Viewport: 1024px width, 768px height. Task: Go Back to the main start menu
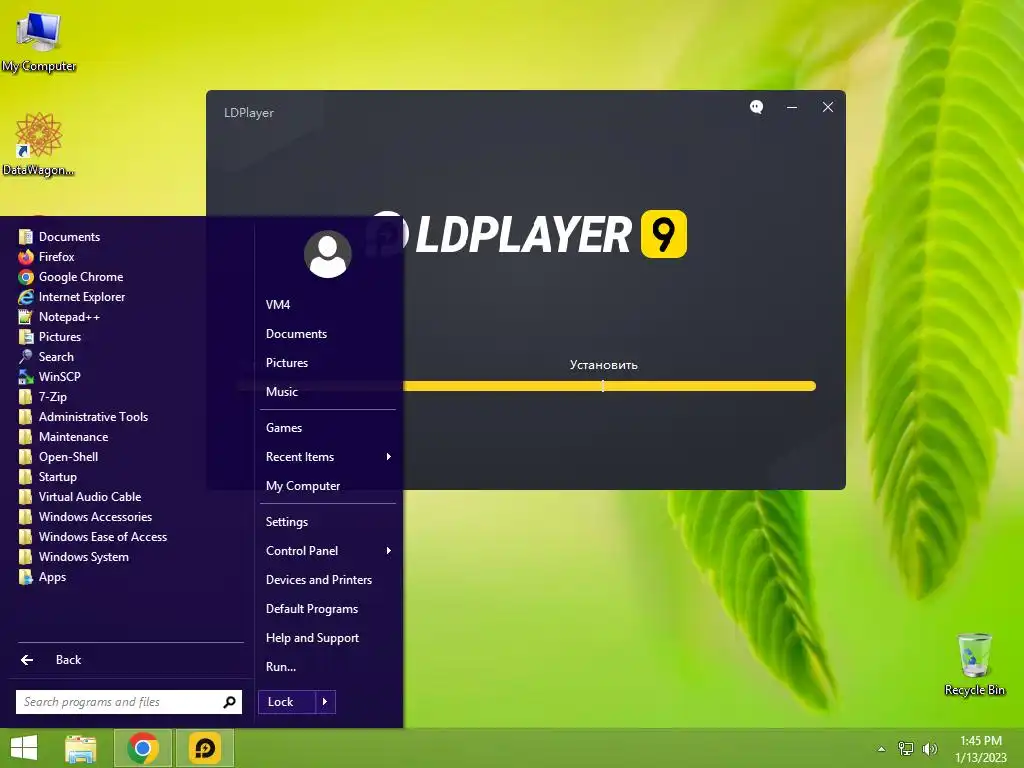tap(51, 660)
